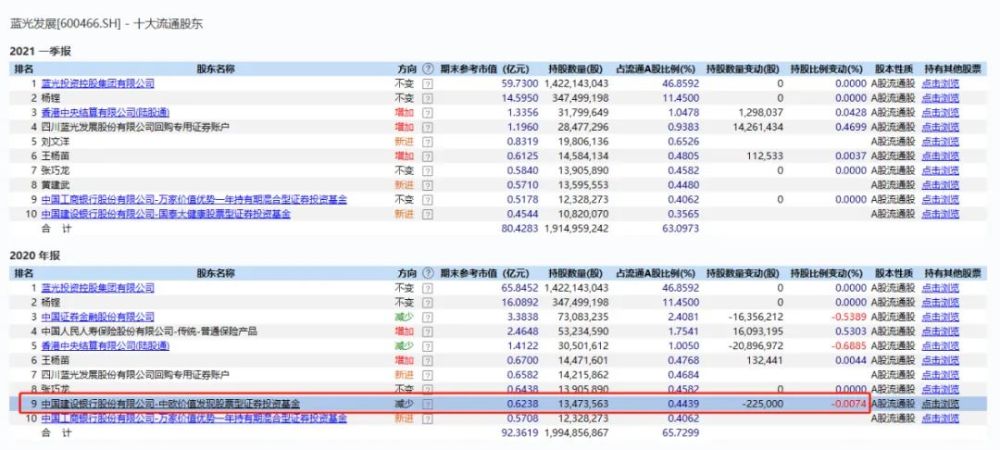Click question icon in 张巧龙 row of 2020 年报
This screenshot has width=1000, height=450.
[427, 389]
